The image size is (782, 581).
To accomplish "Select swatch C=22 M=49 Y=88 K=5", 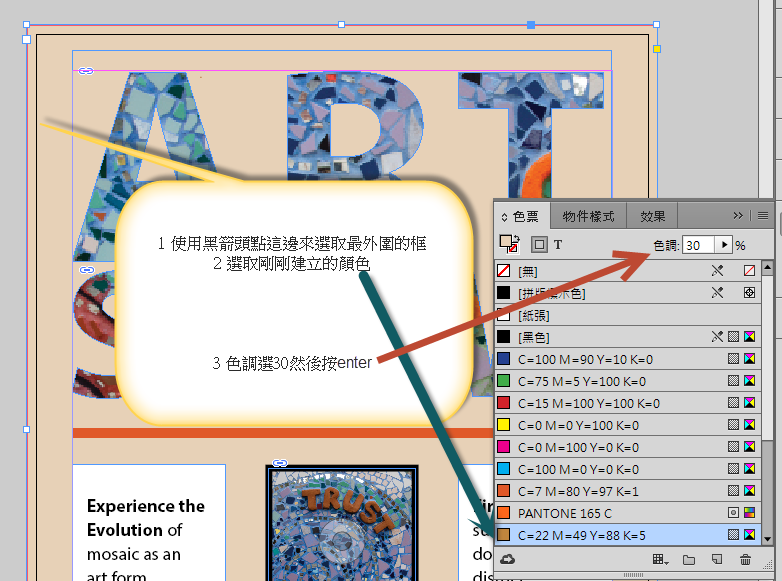I will tap(628, 535).
